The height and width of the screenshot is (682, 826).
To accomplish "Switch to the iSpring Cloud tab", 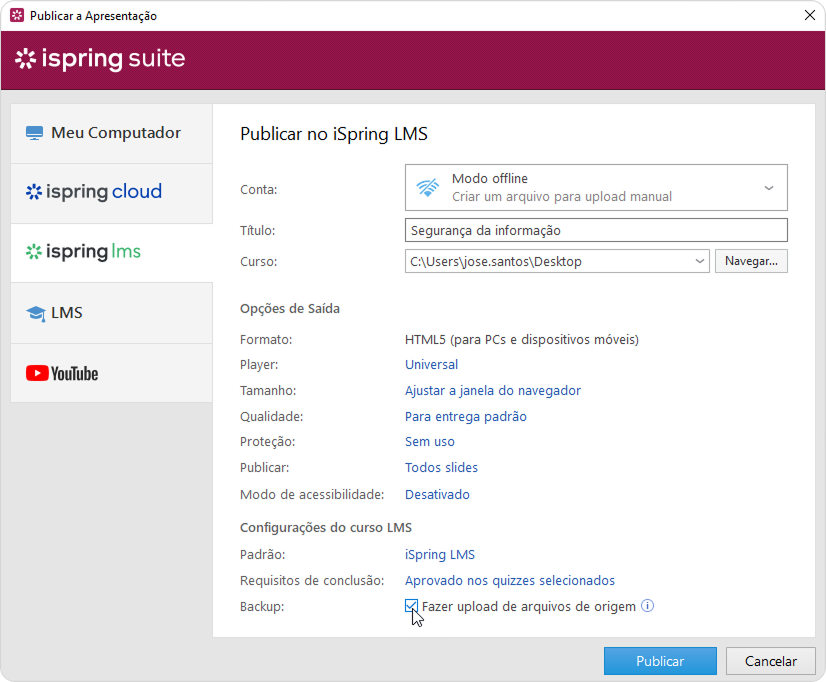I will coord(94,192).
